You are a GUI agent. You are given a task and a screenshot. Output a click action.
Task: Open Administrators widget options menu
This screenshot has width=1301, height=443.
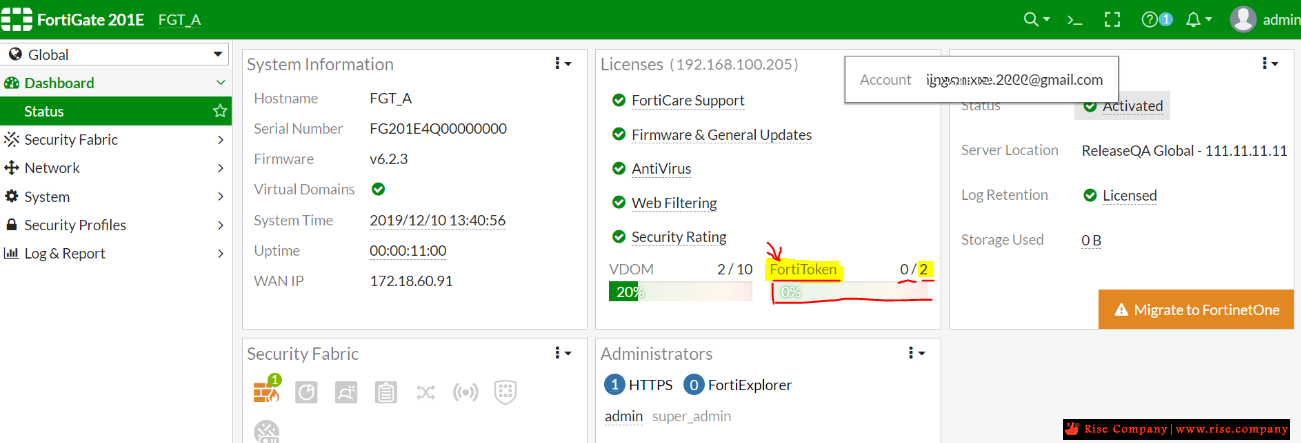point(917,353)
